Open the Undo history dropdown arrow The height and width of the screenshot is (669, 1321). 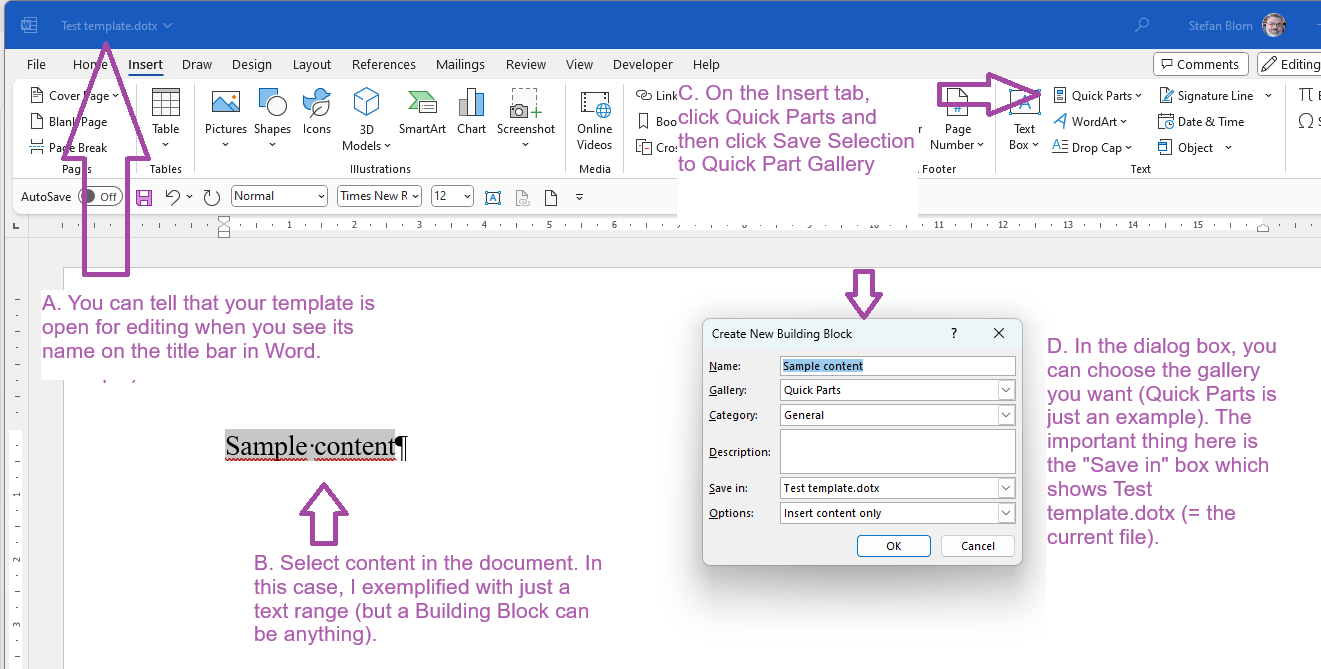pyautogui.click(x=190, y=197)
